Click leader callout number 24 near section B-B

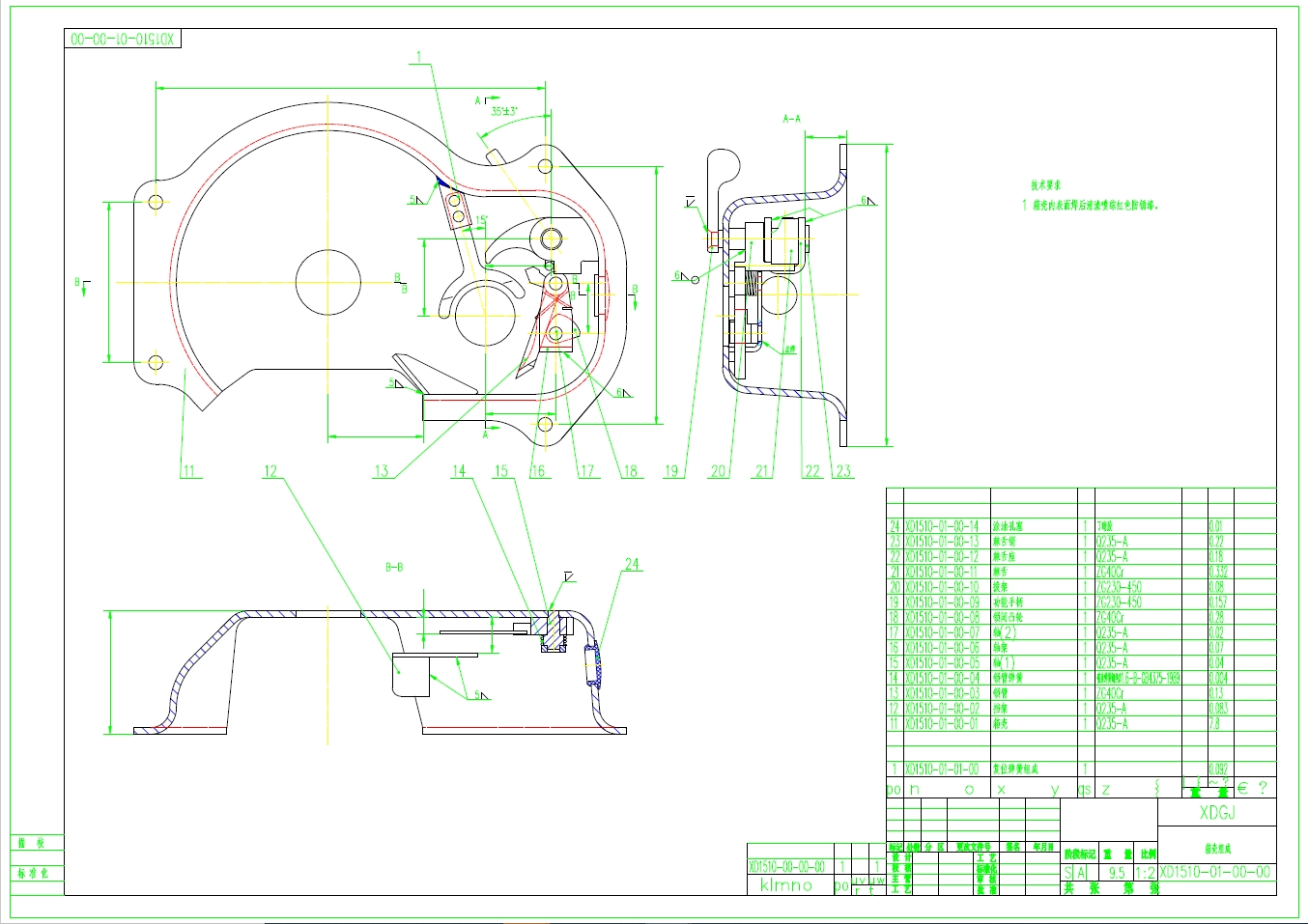632,564
